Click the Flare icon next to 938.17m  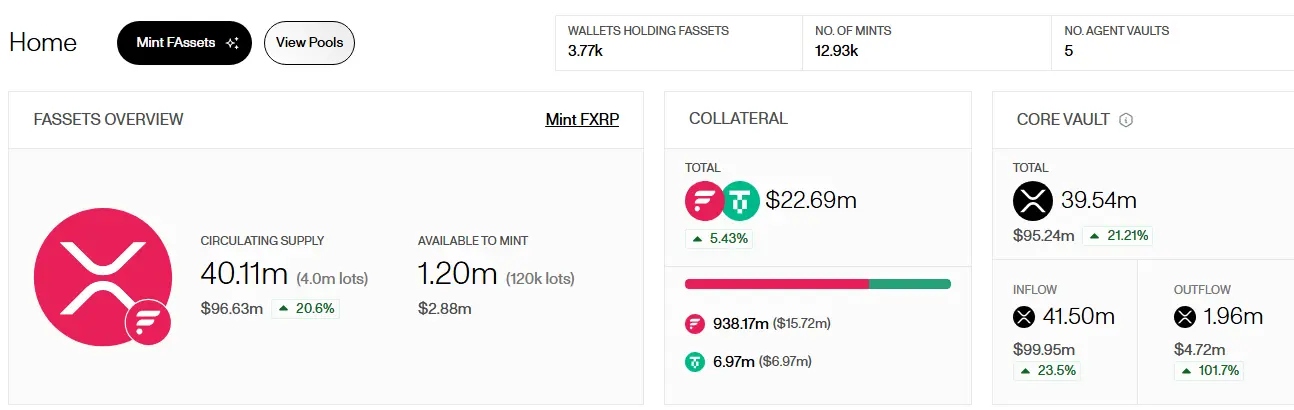click(695, 324)
